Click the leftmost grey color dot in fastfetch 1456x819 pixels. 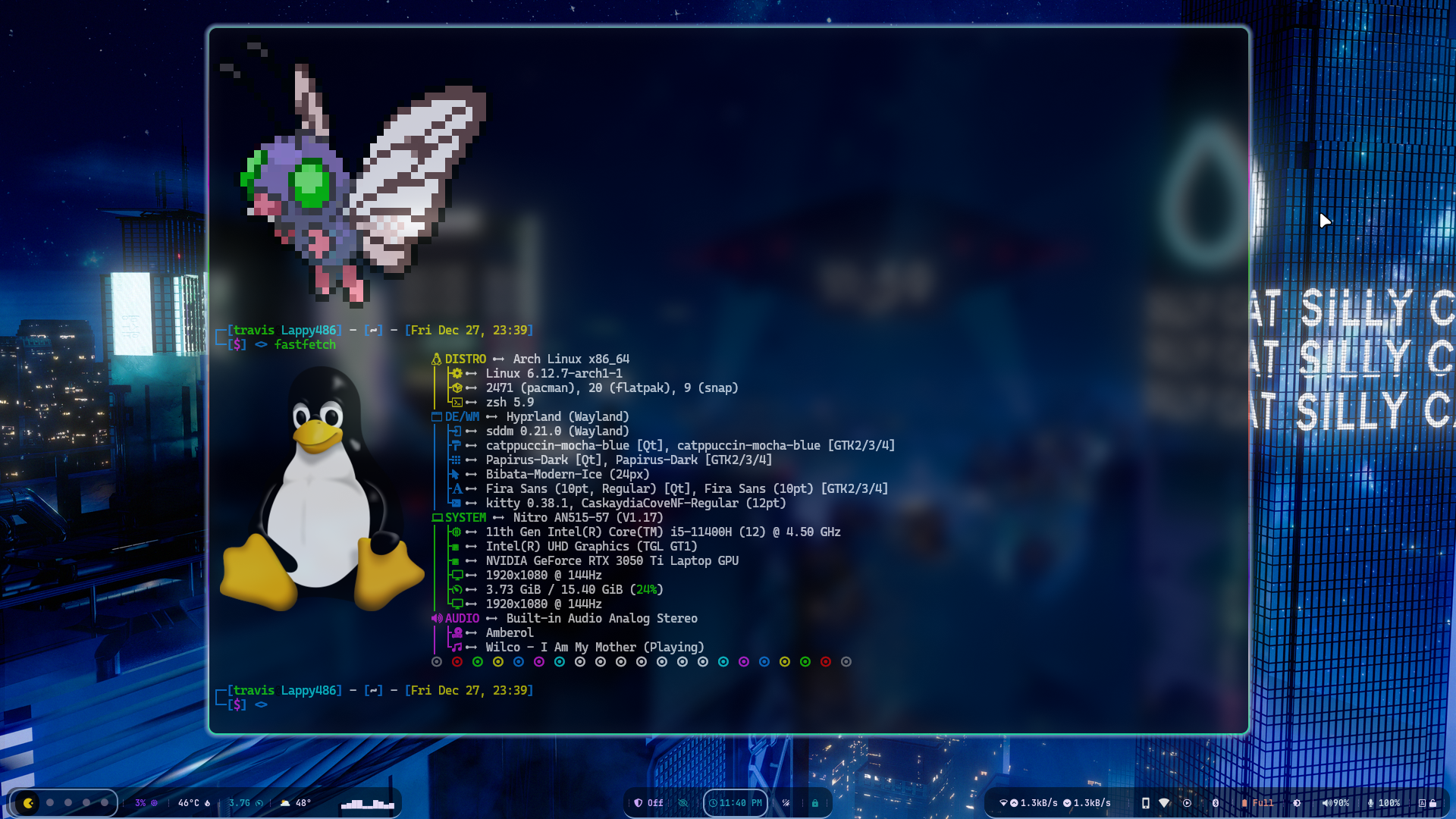437,661
